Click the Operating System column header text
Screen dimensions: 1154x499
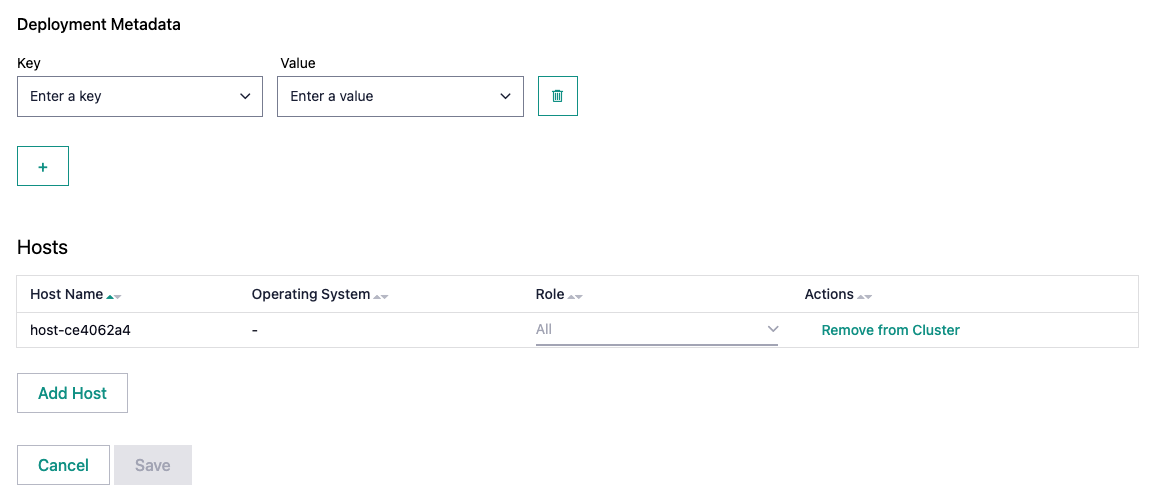(x=310, y=294)
